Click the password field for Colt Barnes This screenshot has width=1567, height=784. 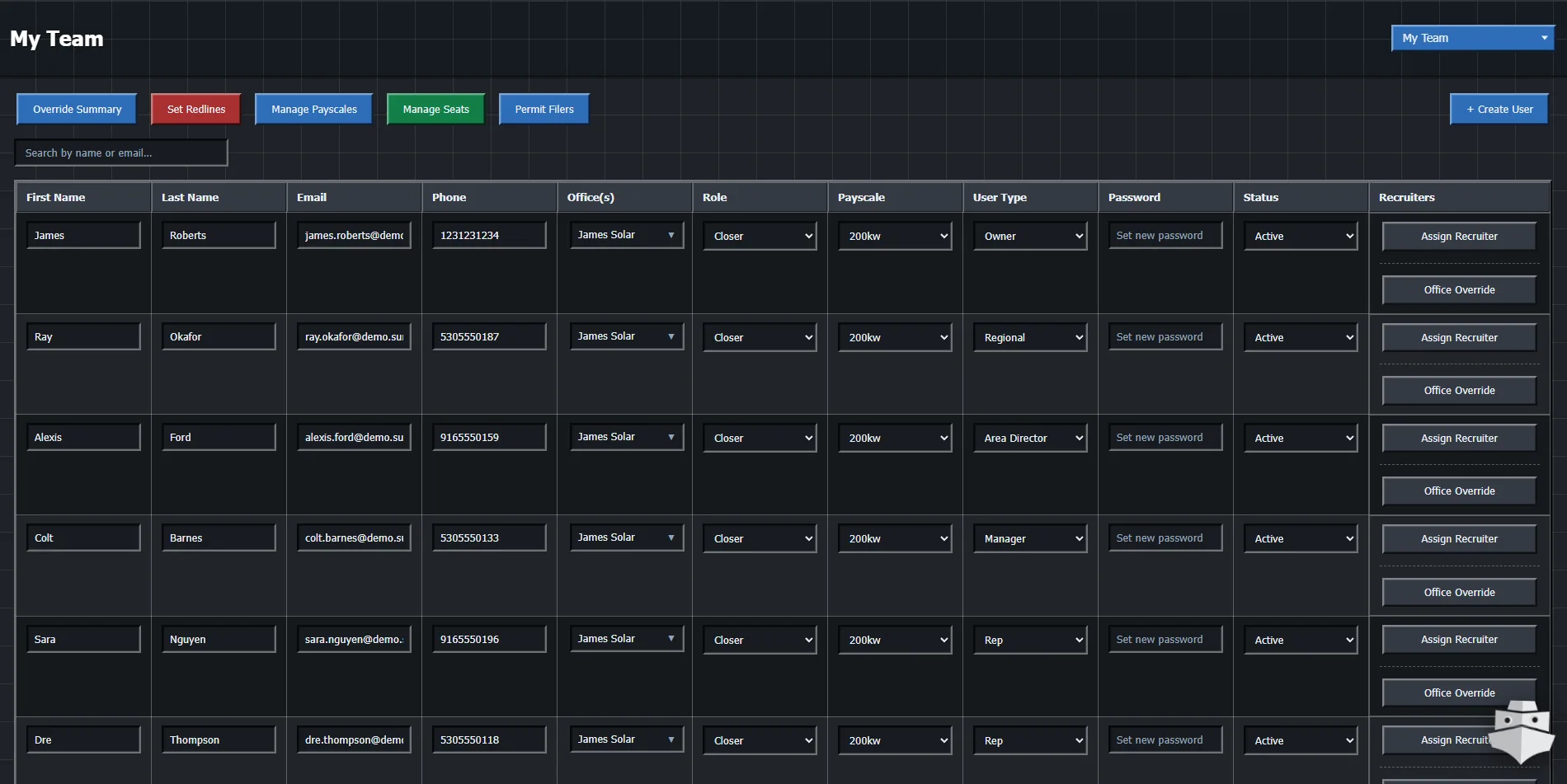1165,538
